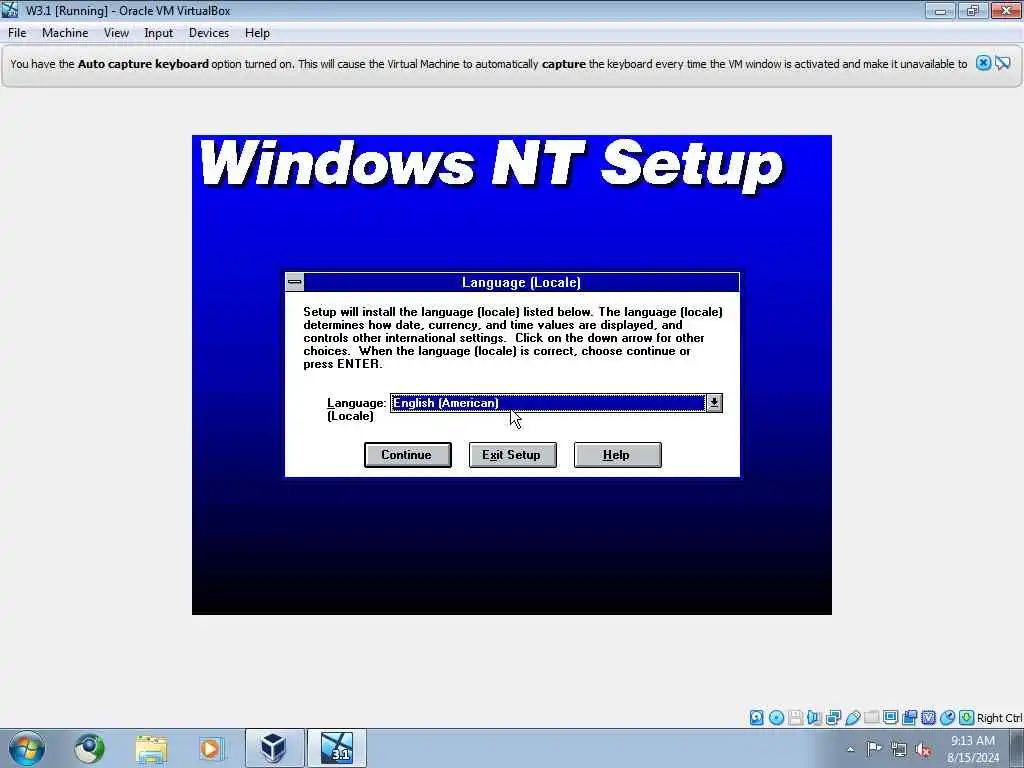Click the Help button in setup dialog

click(x=617, y=455)
